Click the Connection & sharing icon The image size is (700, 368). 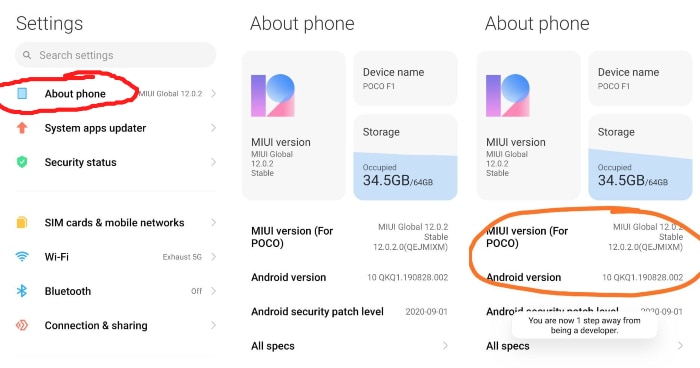[x=22, y=325]
